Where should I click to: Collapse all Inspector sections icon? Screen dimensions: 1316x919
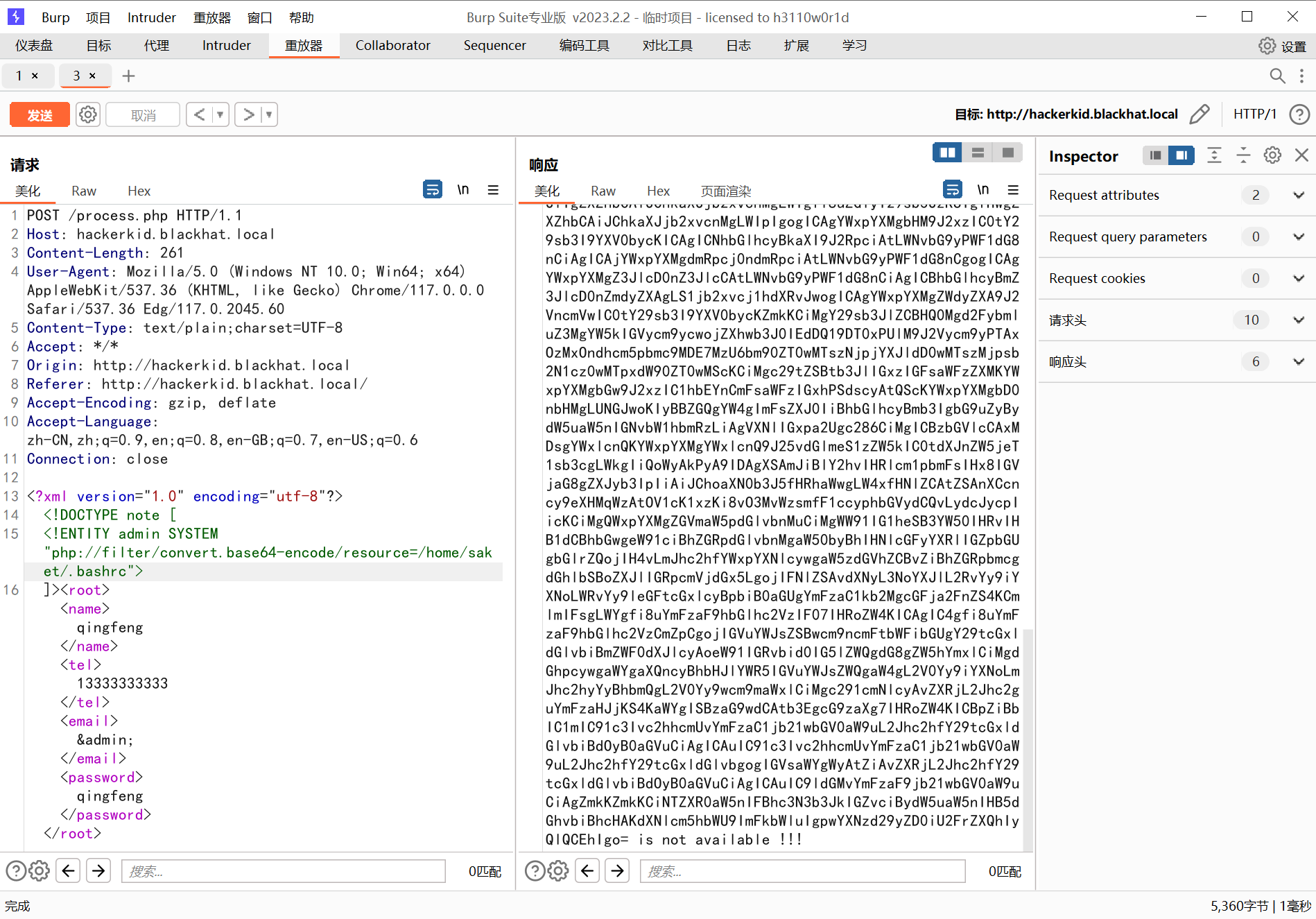(1243, 155)
